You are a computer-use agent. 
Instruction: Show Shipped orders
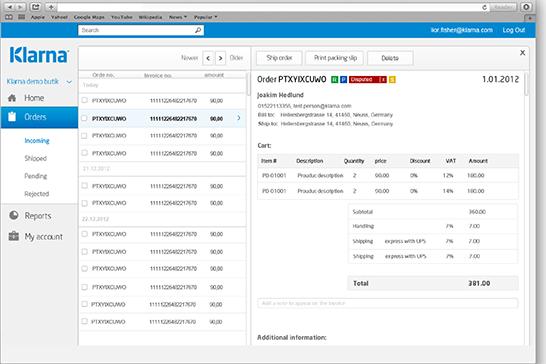(x=36, y=158)
